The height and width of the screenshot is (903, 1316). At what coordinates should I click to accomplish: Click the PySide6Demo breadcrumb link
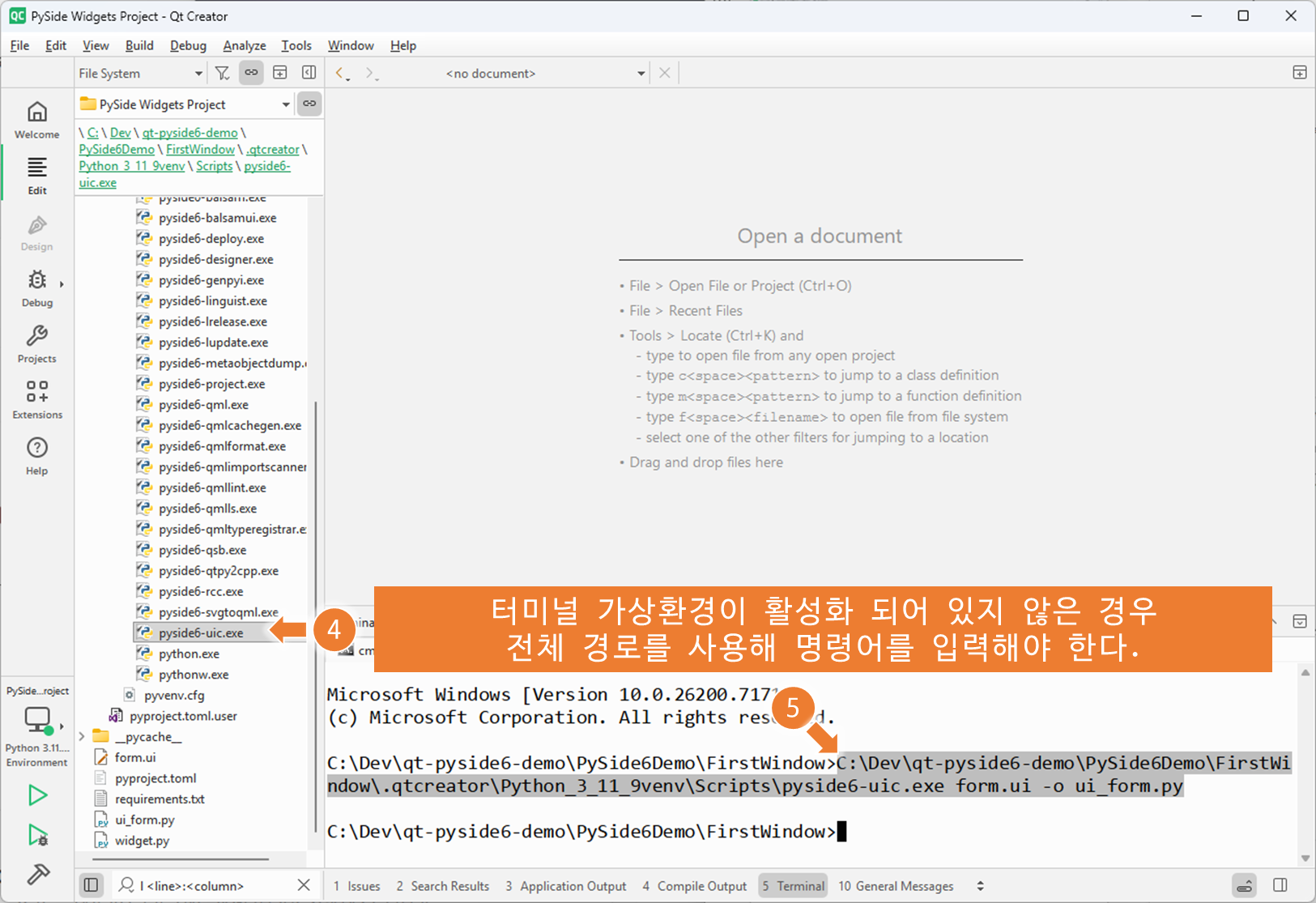[x=117, y=149]
